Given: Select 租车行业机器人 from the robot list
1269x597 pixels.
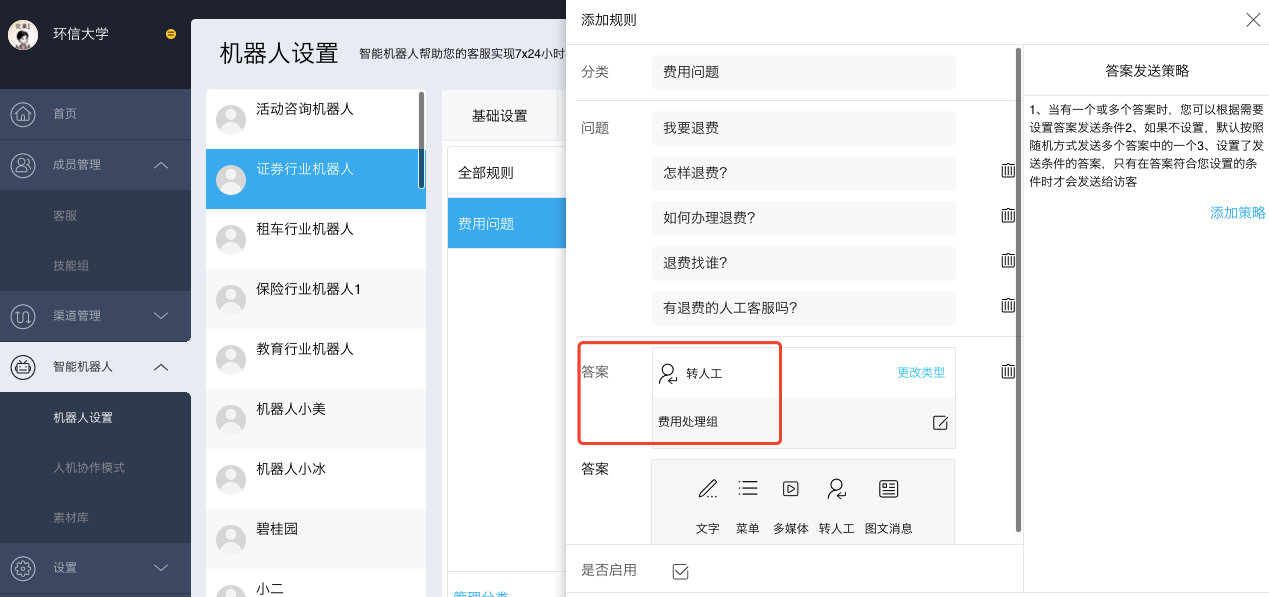Looking at the screenshot, I should tap(305, 229).
